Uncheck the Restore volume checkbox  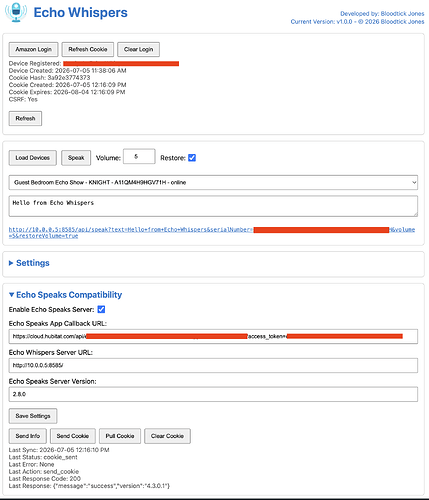tap(192, 158)
